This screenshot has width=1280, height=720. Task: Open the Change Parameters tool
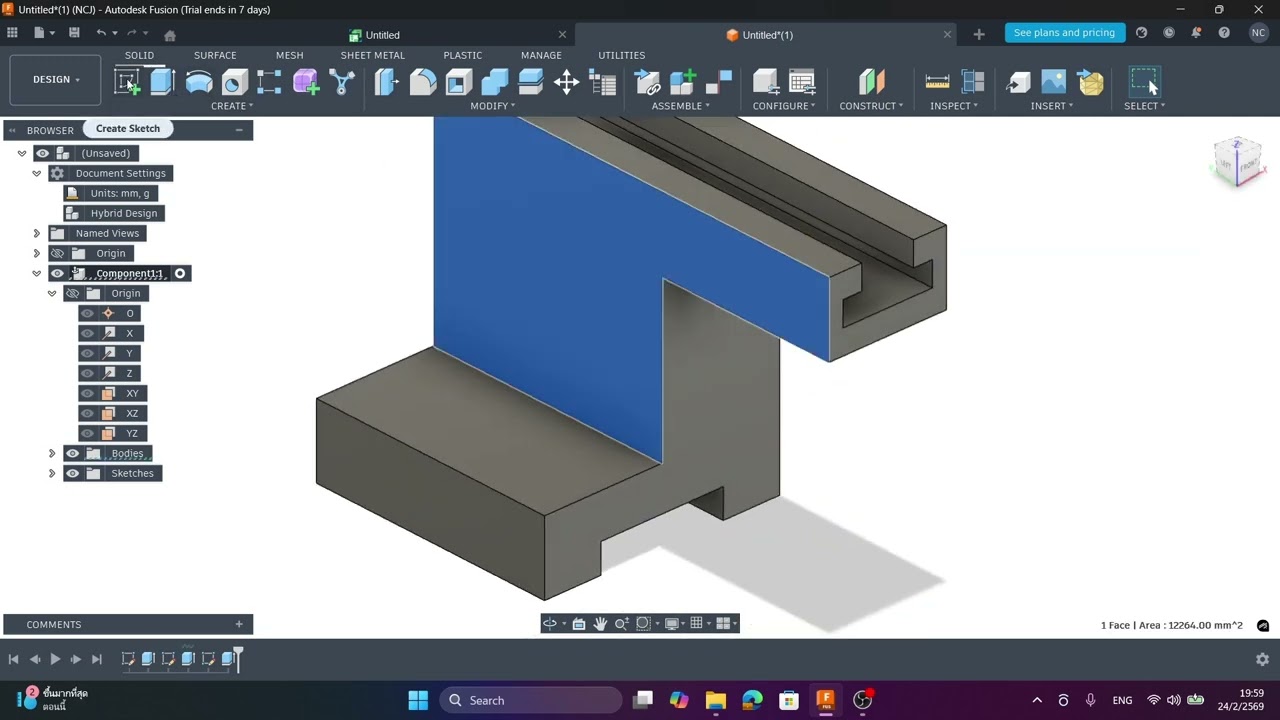602,82
